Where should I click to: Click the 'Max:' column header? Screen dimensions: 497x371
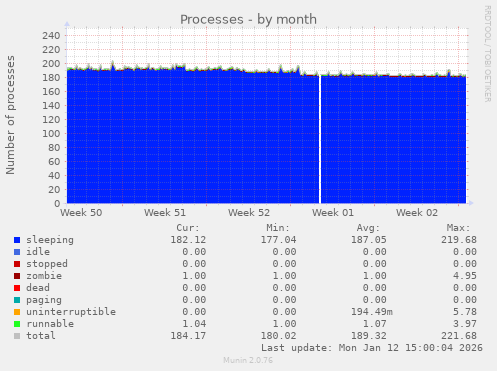coord(458,228)
